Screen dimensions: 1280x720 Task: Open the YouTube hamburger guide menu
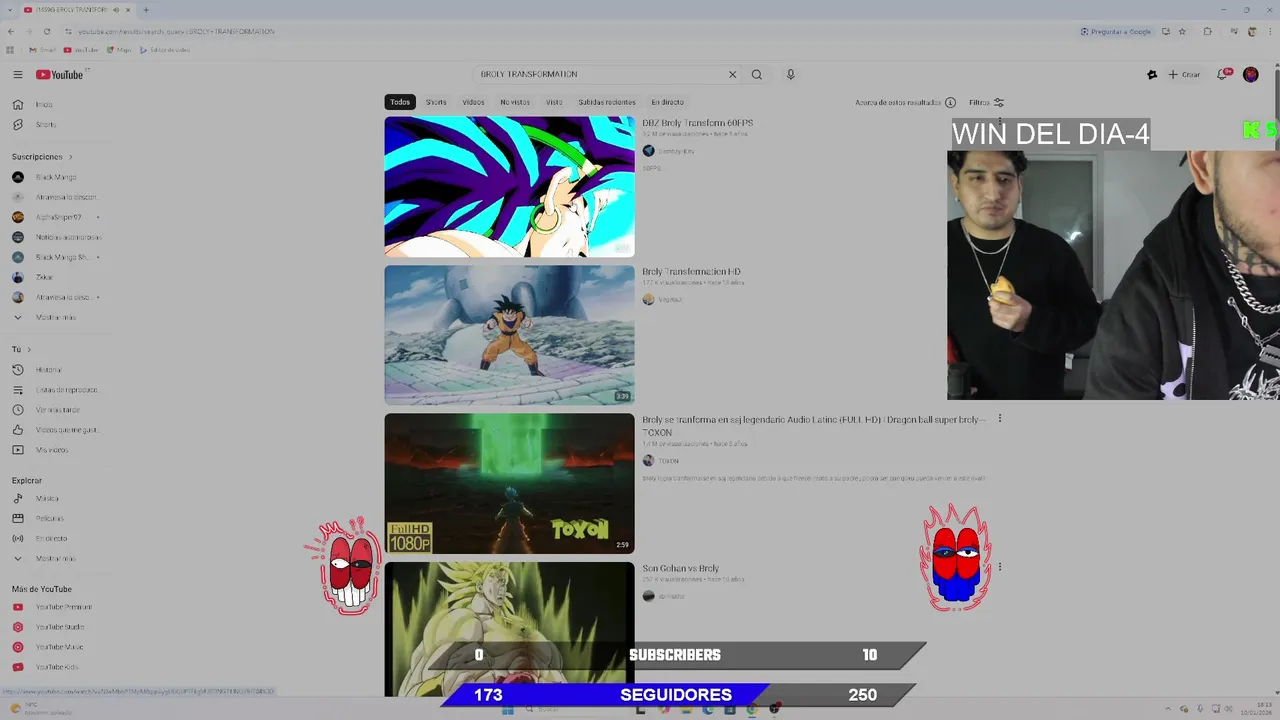tap(17, 75)
